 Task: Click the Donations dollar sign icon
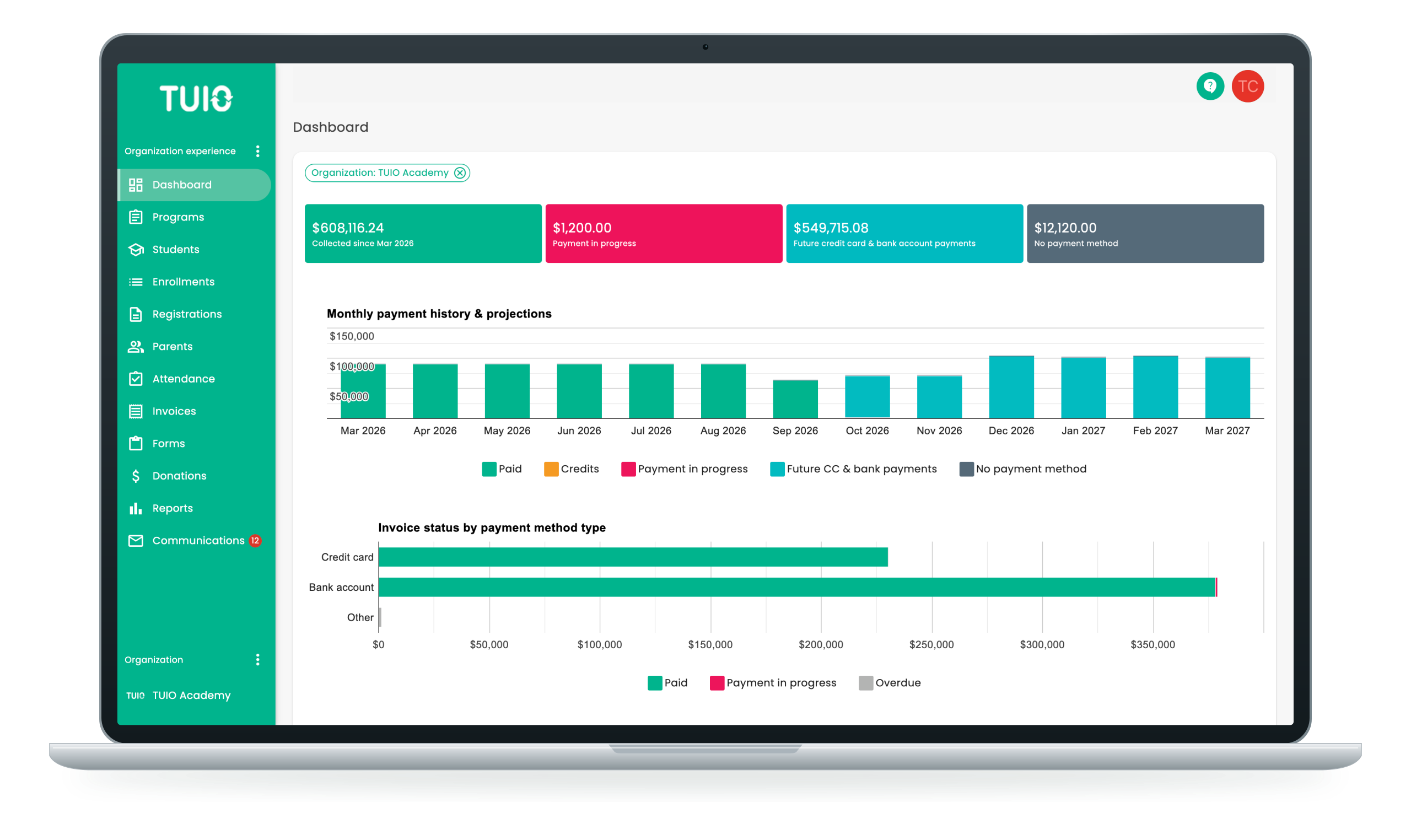pos(135,476)
